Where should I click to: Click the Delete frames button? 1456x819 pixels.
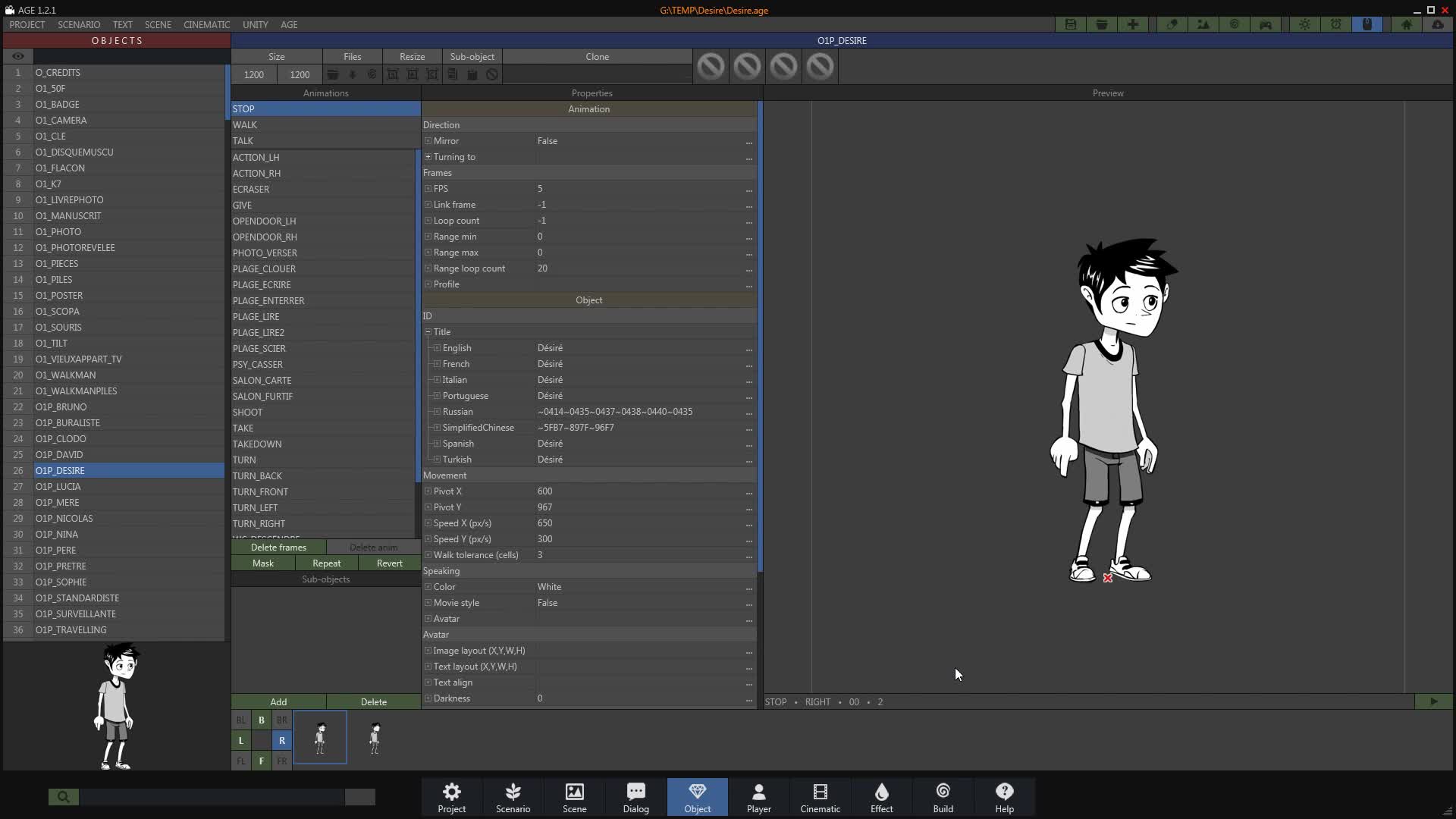278,547
